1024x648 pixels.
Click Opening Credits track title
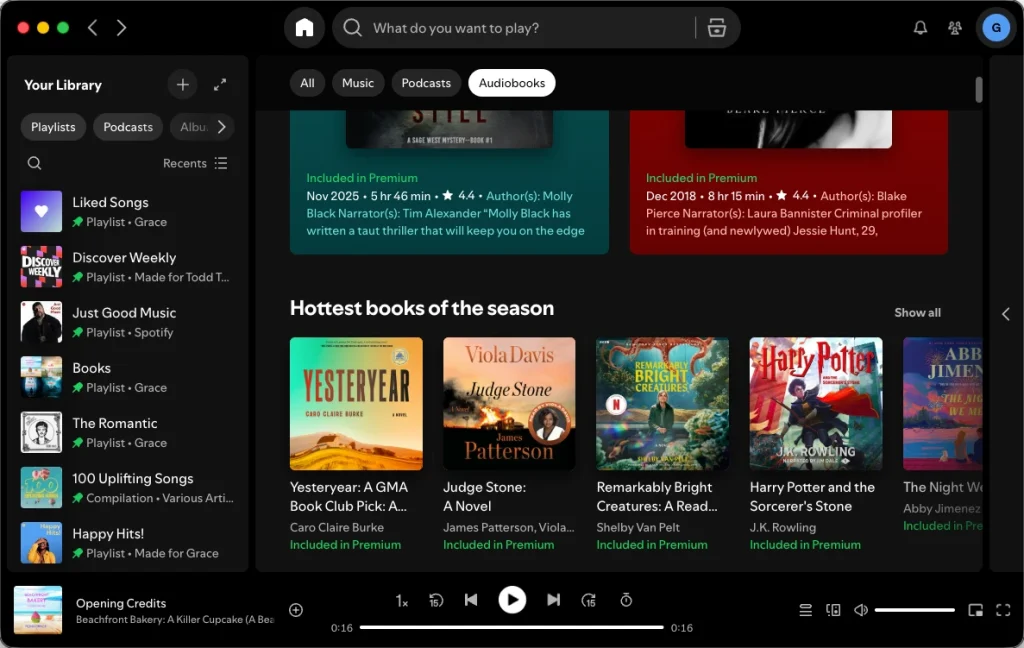pyautogui.click(x=121, y=604)
